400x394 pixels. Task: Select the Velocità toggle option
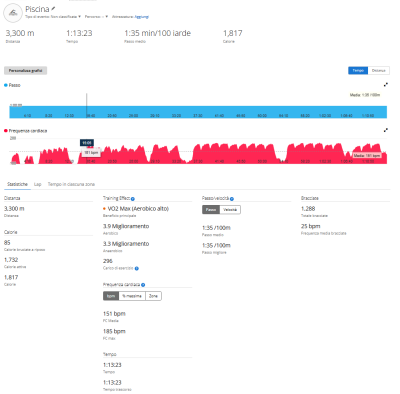[x=230, y=209]
